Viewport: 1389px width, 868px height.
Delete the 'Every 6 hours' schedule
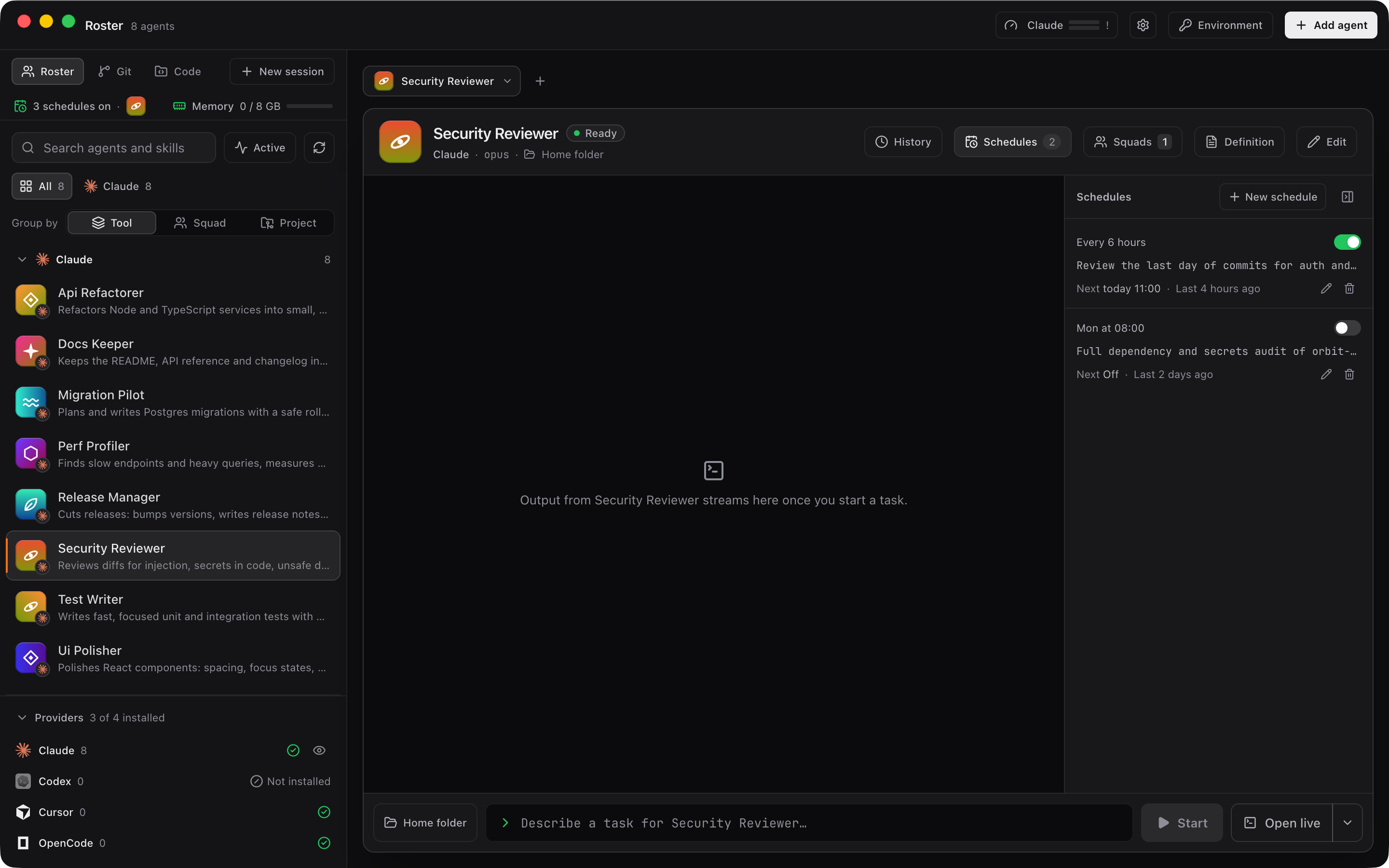pos(1349,289)
